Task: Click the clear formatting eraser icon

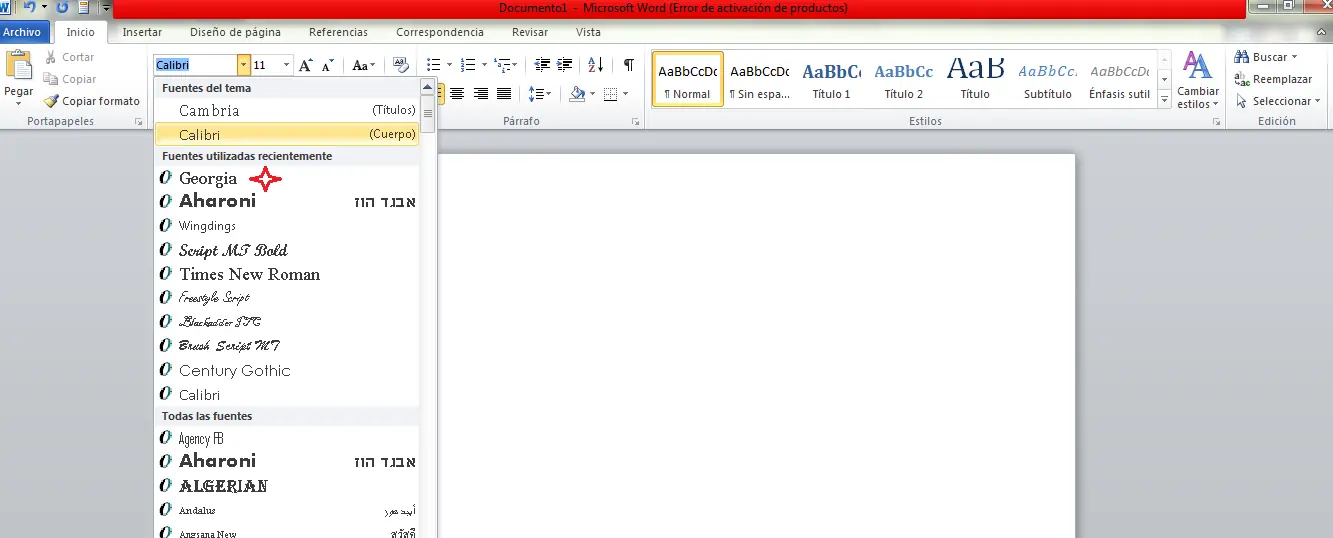Action: [x=401, y=65]
